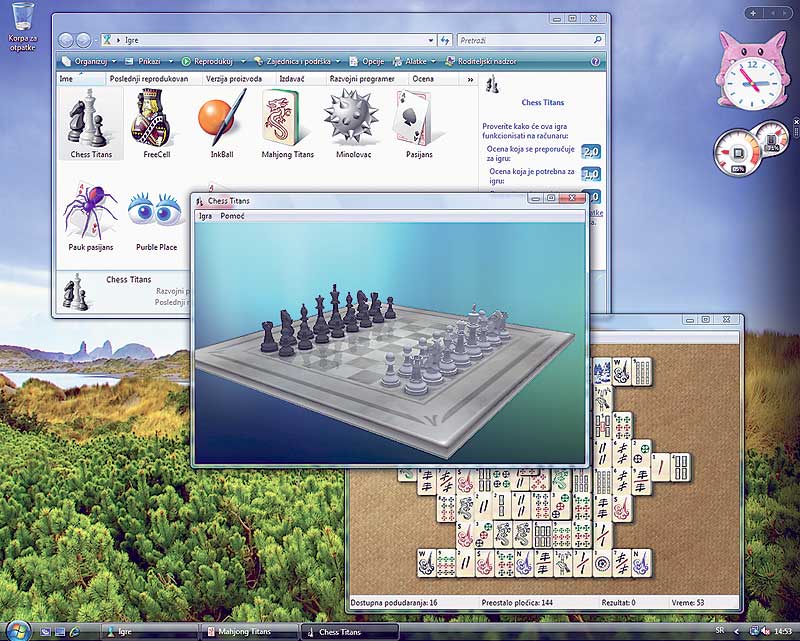Go back in Igre window

coord(66,40)
